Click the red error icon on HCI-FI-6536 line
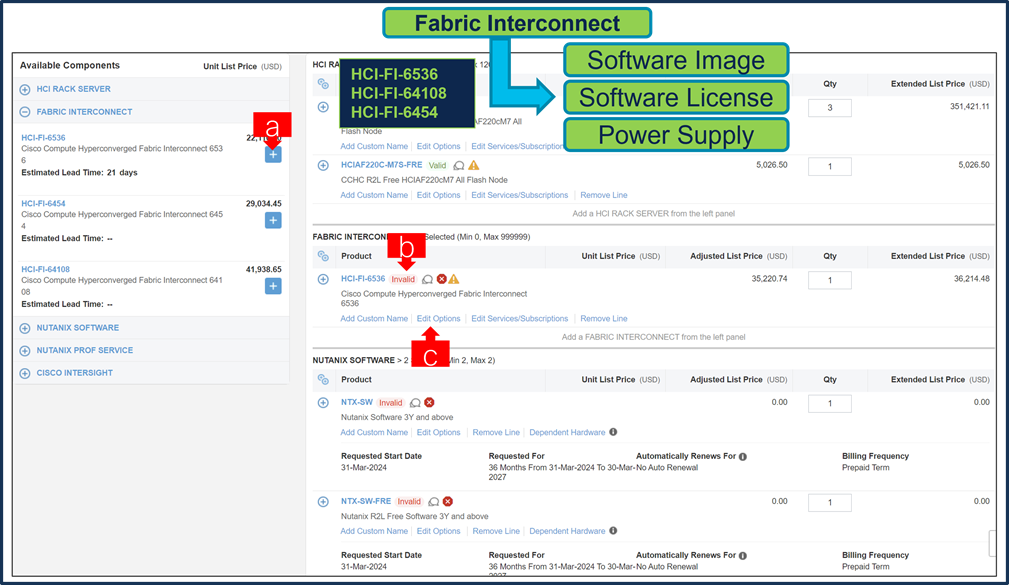This screenshot has width=1009, height=585. point(441,279)
